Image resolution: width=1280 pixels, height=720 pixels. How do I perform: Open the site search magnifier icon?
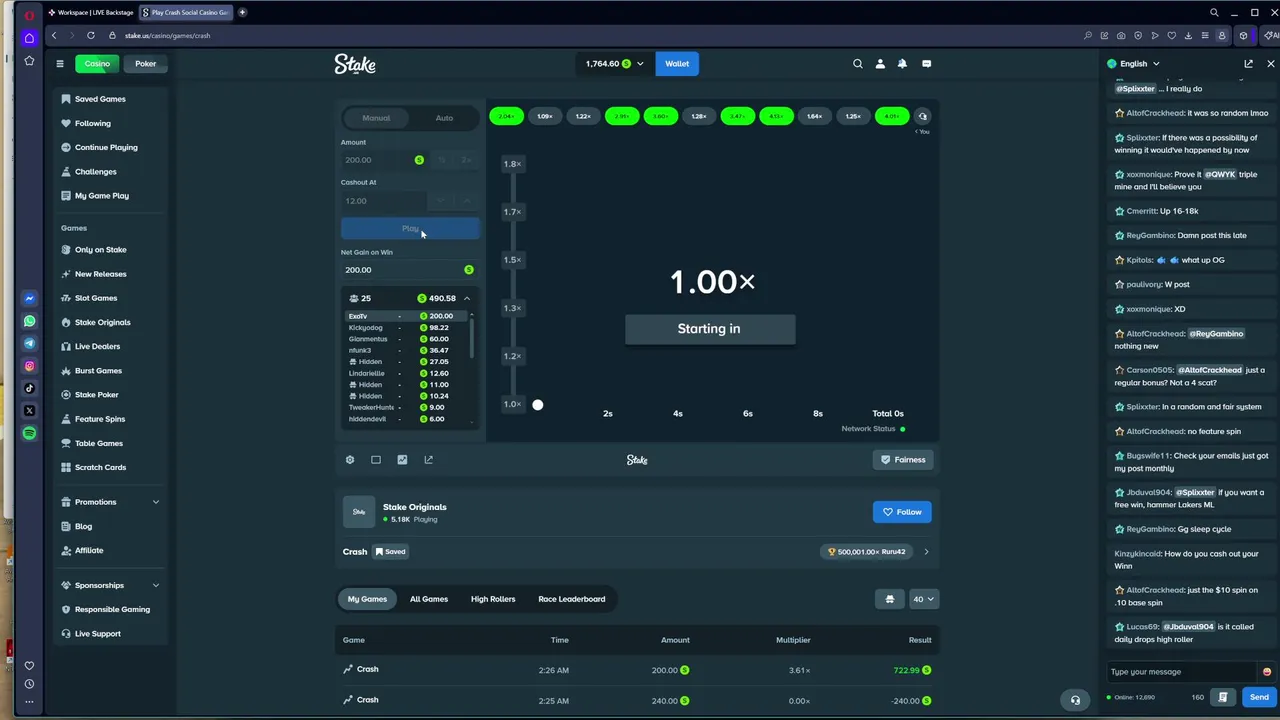857,64
